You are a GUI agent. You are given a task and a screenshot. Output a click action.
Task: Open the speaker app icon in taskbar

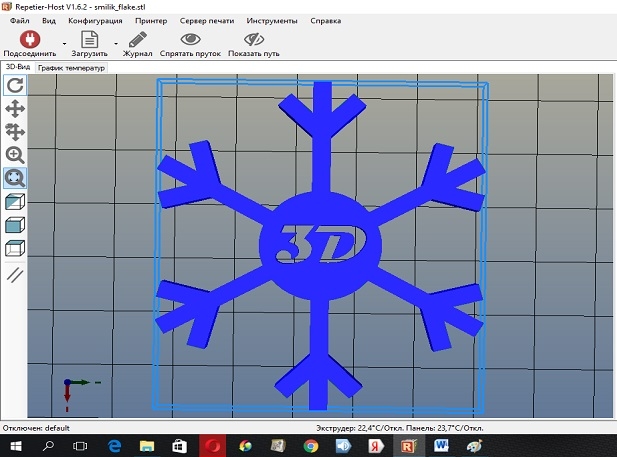[343, 446]
